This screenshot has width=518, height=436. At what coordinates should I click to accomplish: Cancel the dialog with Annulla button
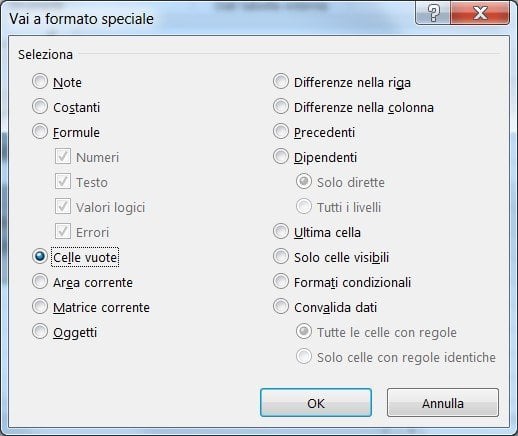click(443, 403)
